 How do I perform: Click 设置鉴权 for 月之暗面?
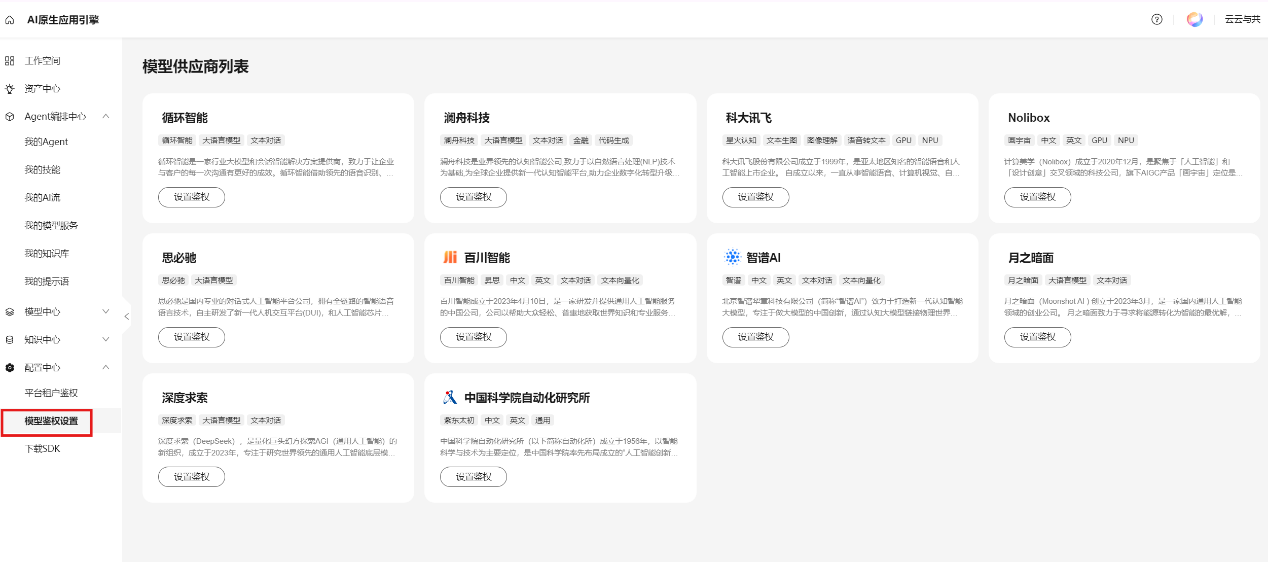[x=1037, y=337]
